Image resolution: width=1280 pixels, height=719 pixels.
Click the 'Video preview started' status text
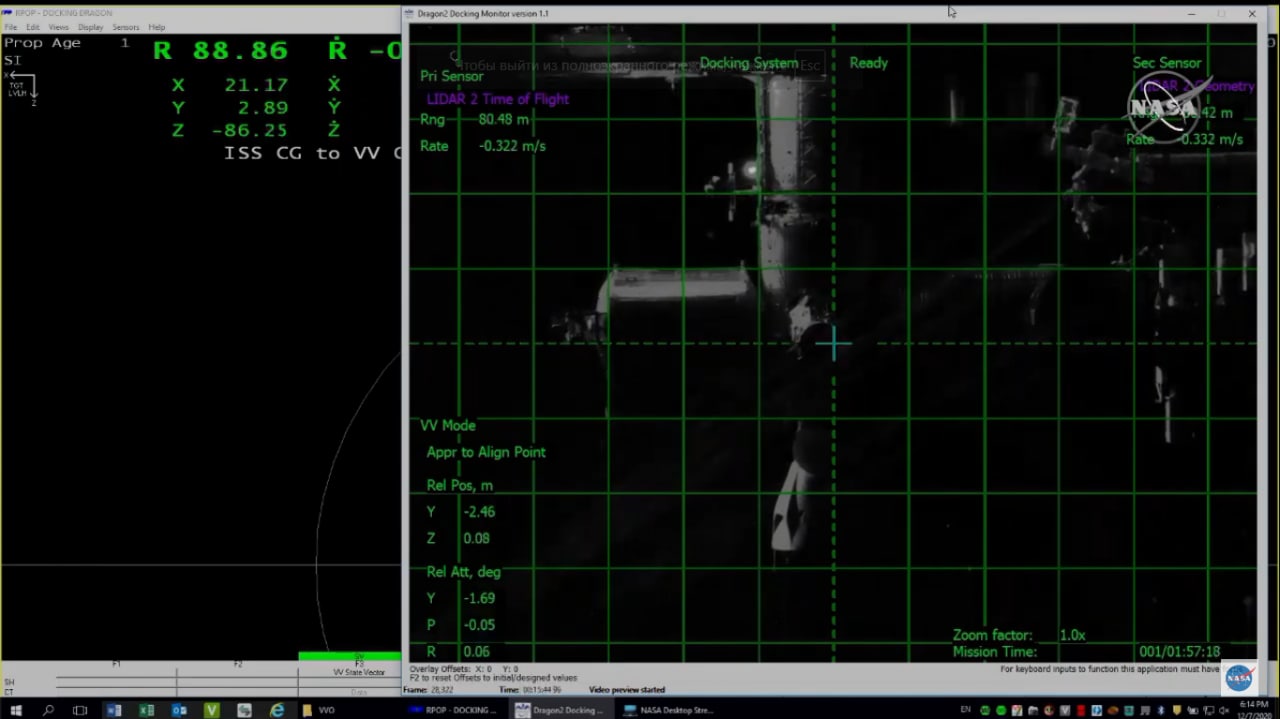[x=627, y=690]
